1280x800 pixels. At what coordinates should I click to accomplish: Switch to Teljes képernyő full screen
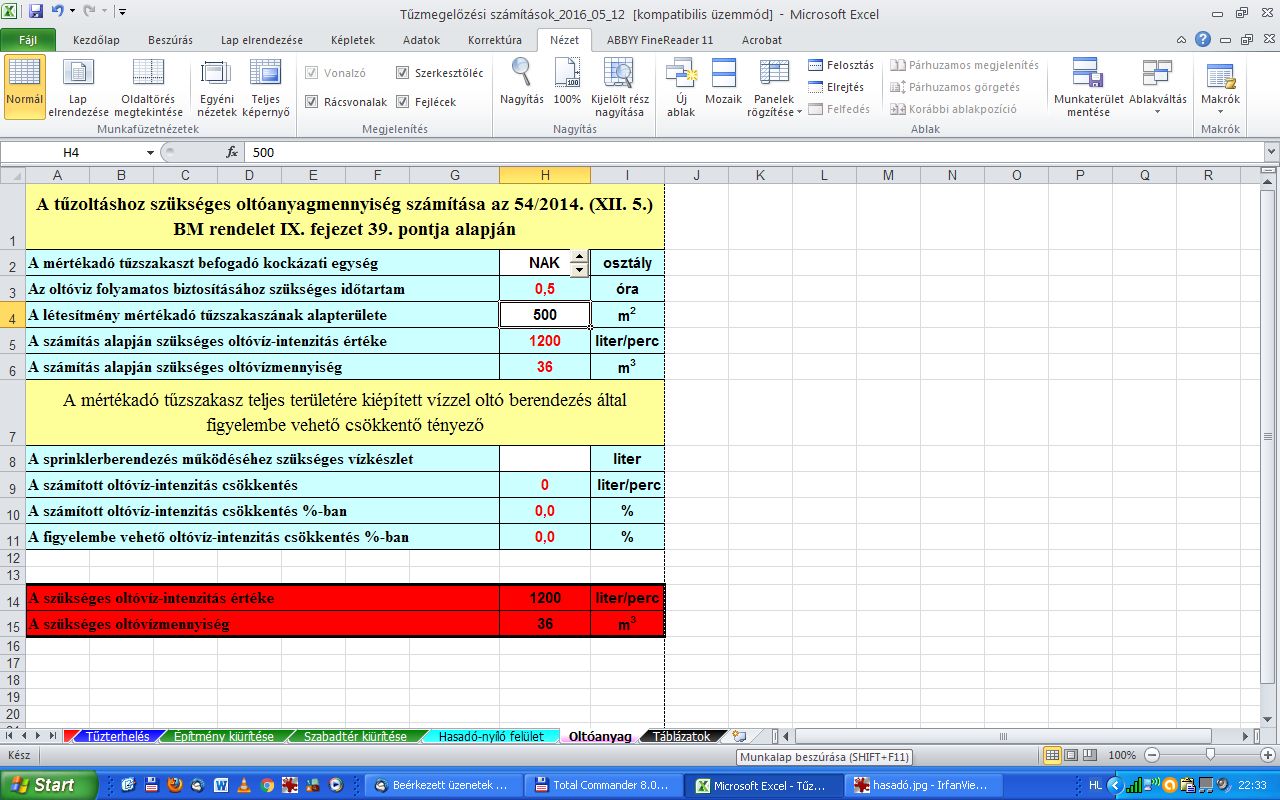coord(266,87)
